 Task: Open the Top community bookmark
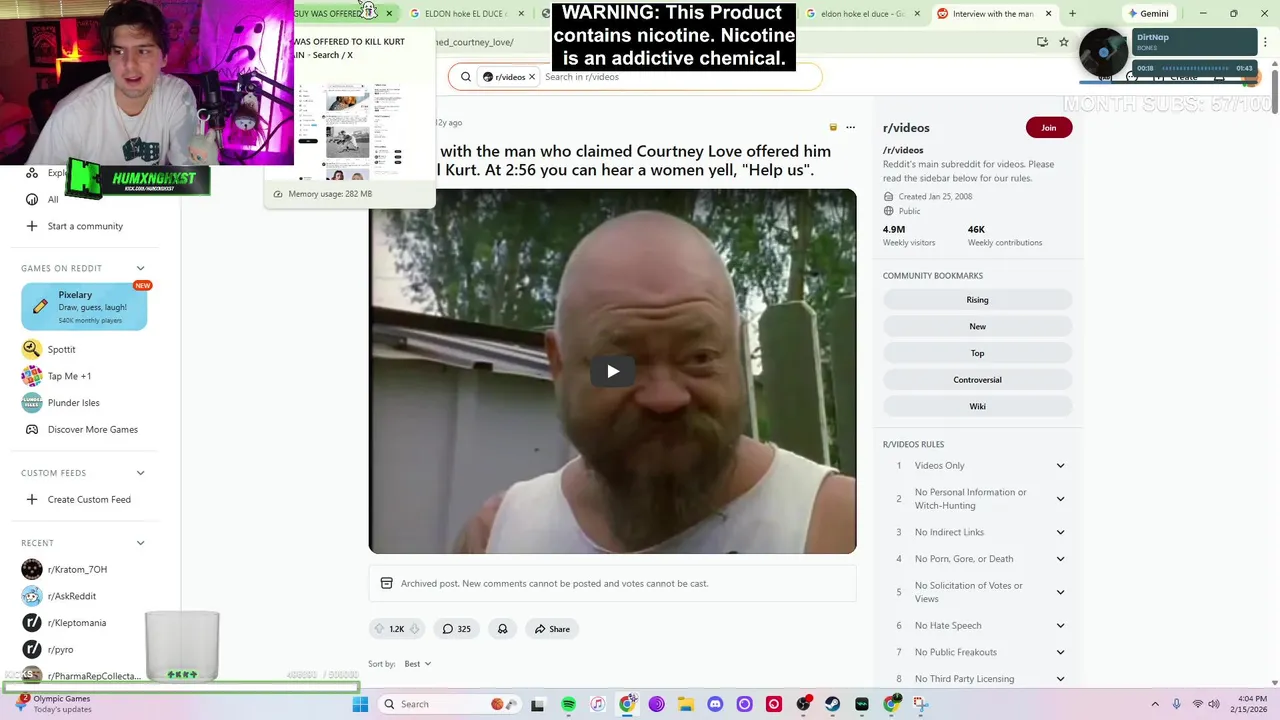coord(977,353)
